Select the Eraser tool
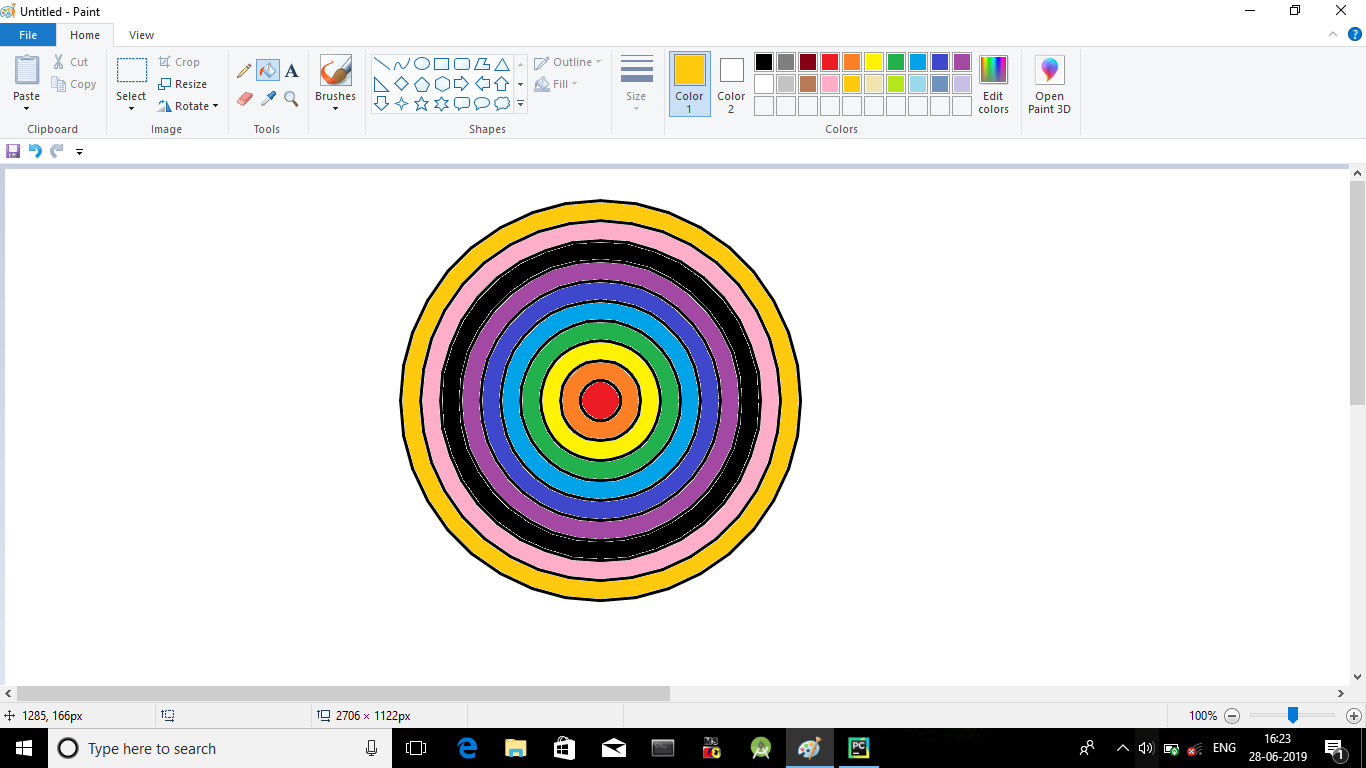The height and width of the screenshot is (768, 1366). (244, 99)
